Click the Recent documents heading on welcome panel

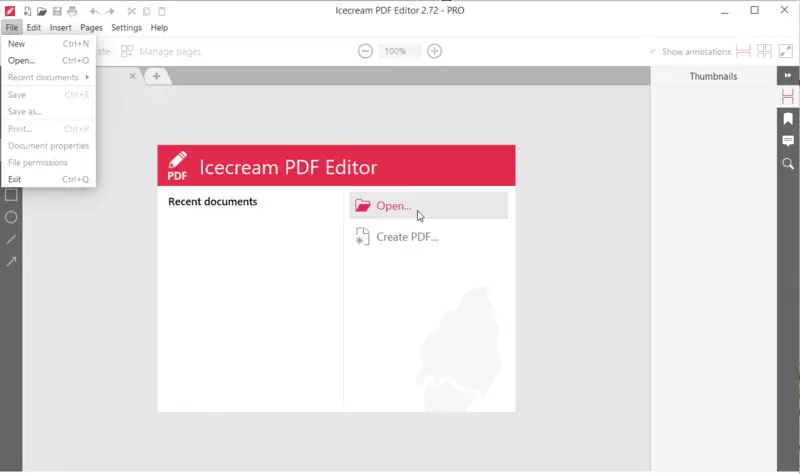click(x=213, y=202)
